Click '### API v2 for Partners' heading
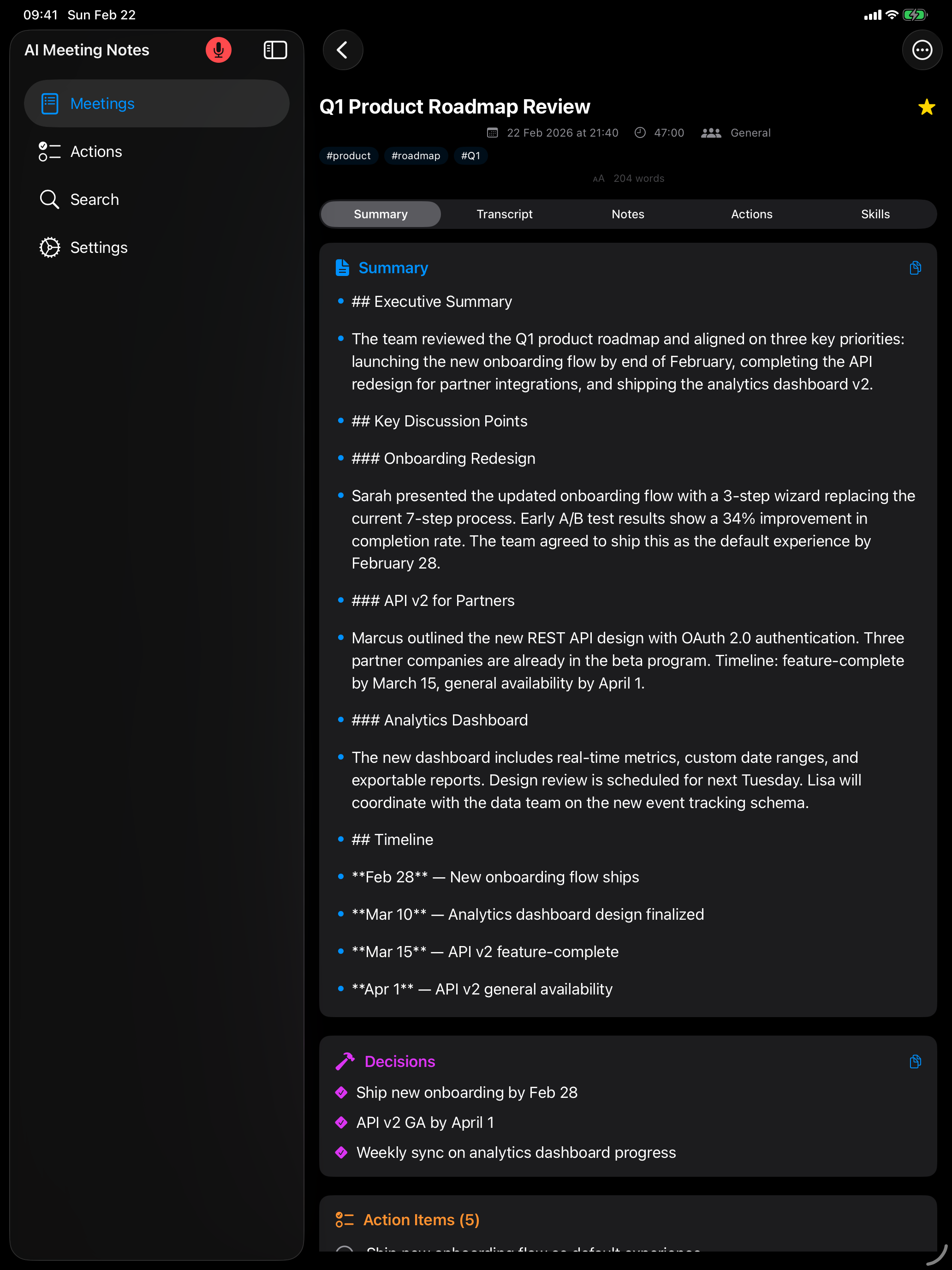952x1270 pixels. (433, 600)
